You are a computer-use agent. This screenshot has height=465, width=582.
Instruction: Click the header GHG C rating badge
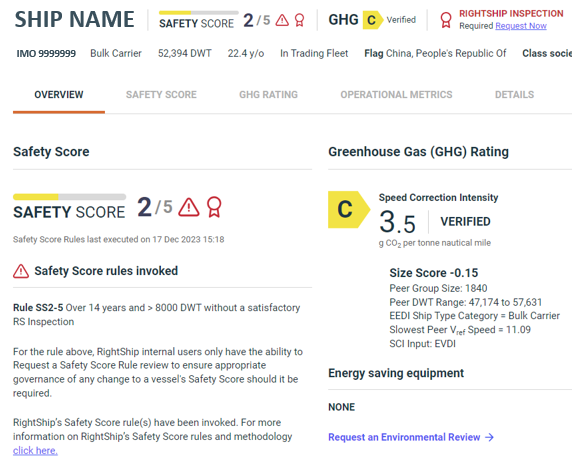(x=372, y=20)
